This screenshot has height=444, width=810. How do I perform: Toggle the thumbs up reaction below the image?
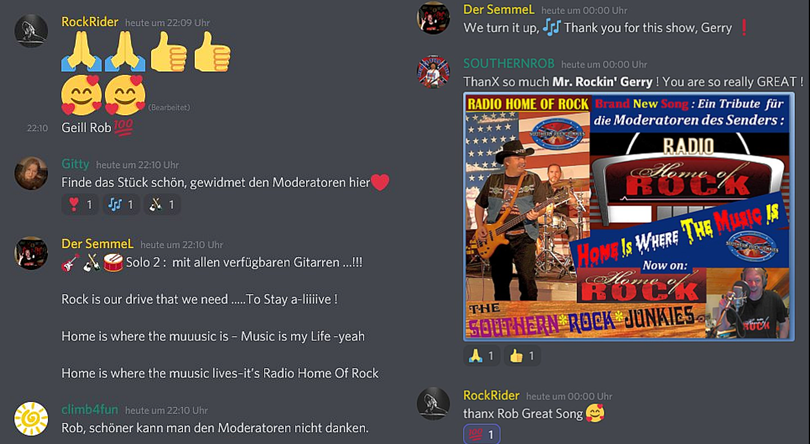(522, 356)
